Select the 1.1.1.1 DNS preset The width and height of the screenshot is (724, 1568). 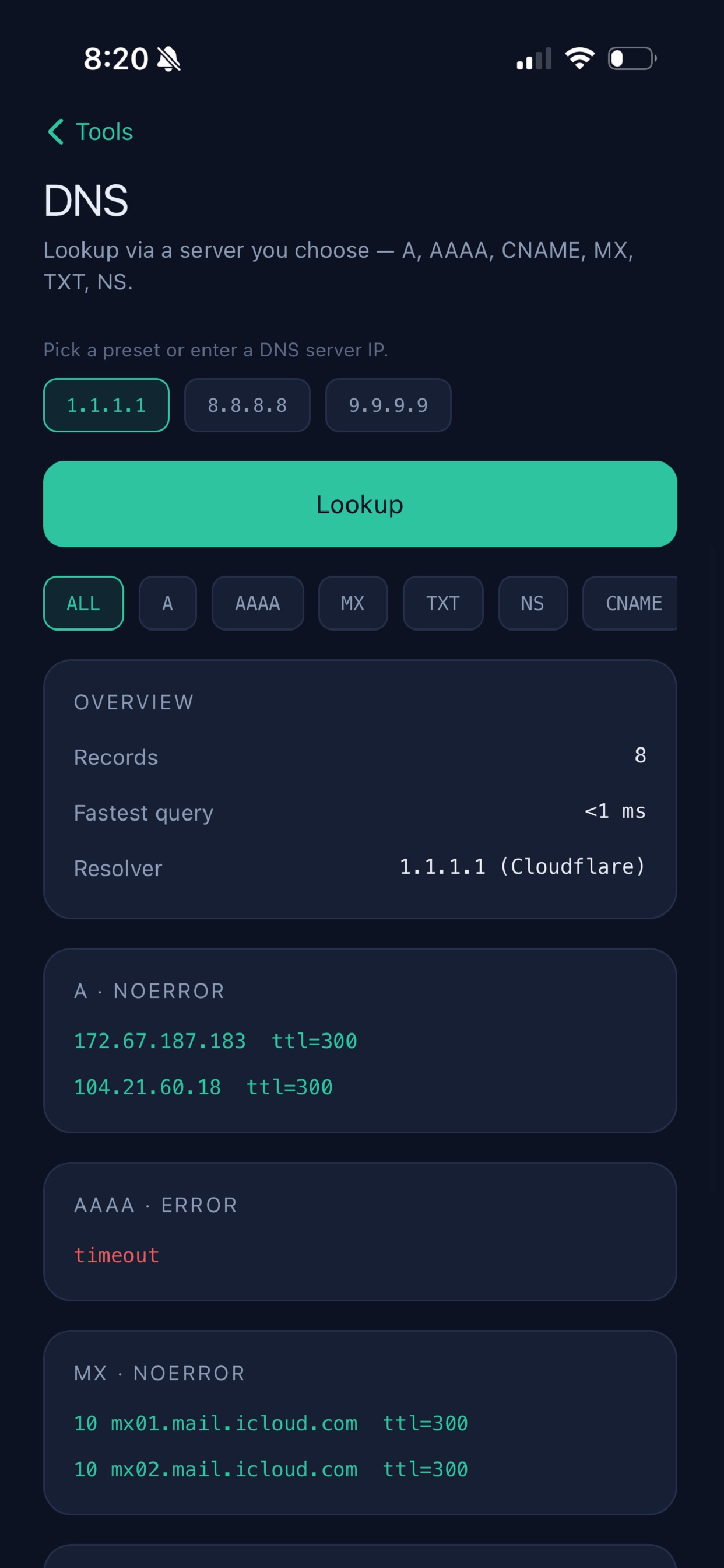coord(107,405)
